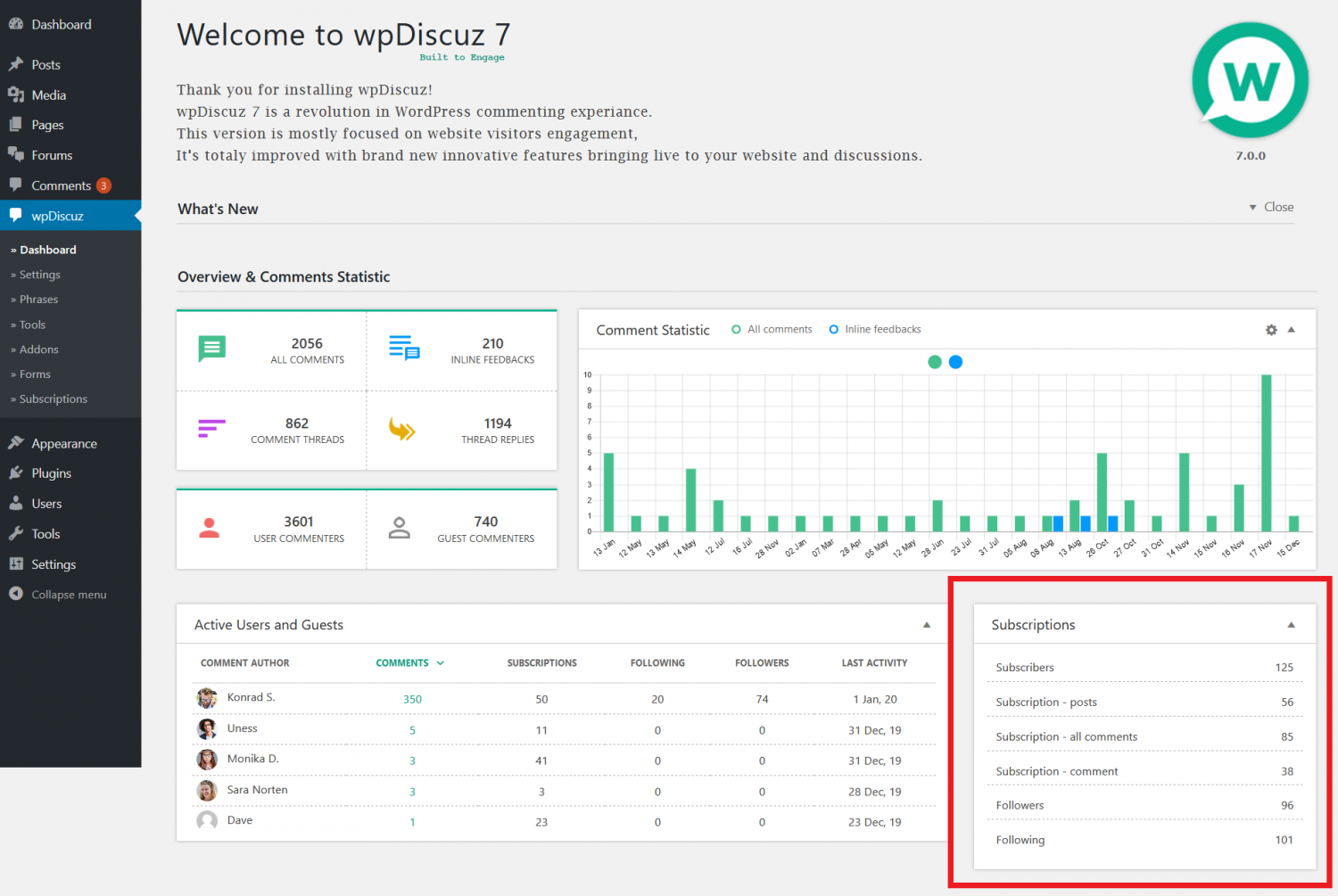The height and width of the screenshot is (896, 1338).
Task: Click the Inline Feedbacks icon
Action: point(403,349)
